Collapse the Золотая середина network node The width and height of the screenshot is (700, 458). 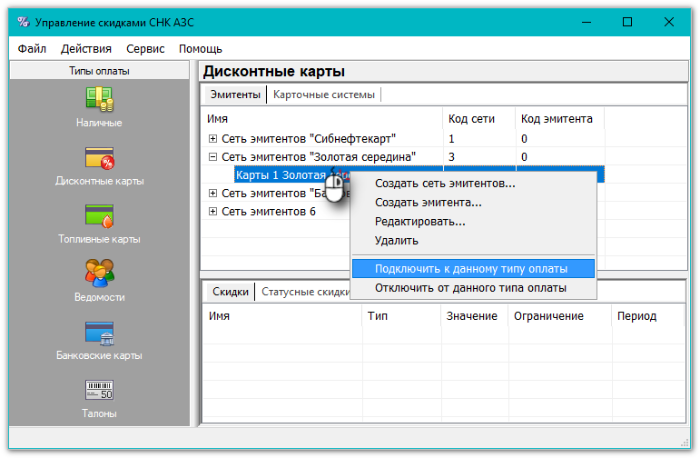tap(213, 157)
